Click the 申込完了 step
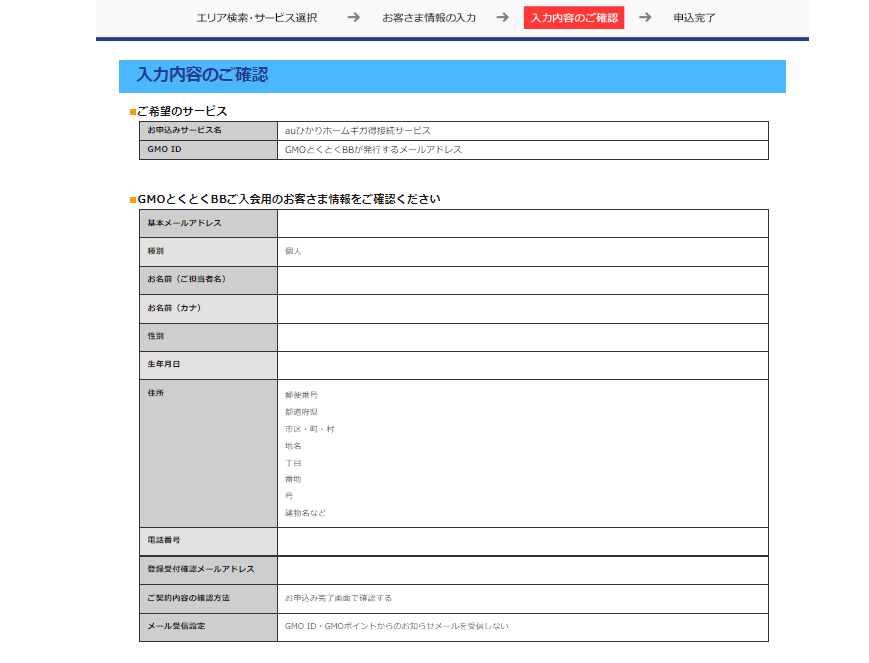Image resolution: width=869 pixels, height=663 pixels. pyautogui.click(x=694, y=18)
